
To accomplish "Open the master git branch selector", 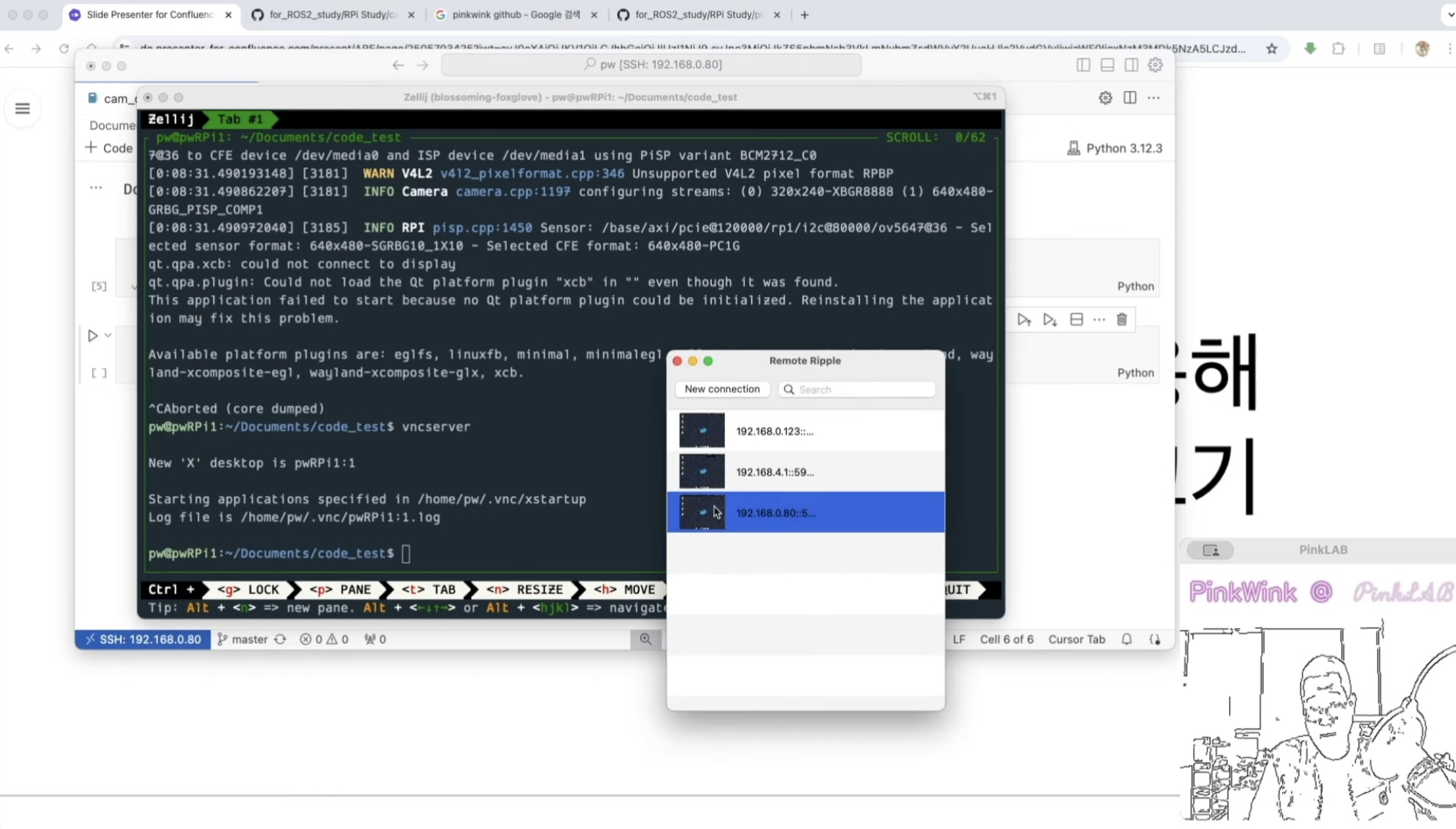I will [243, 639].
